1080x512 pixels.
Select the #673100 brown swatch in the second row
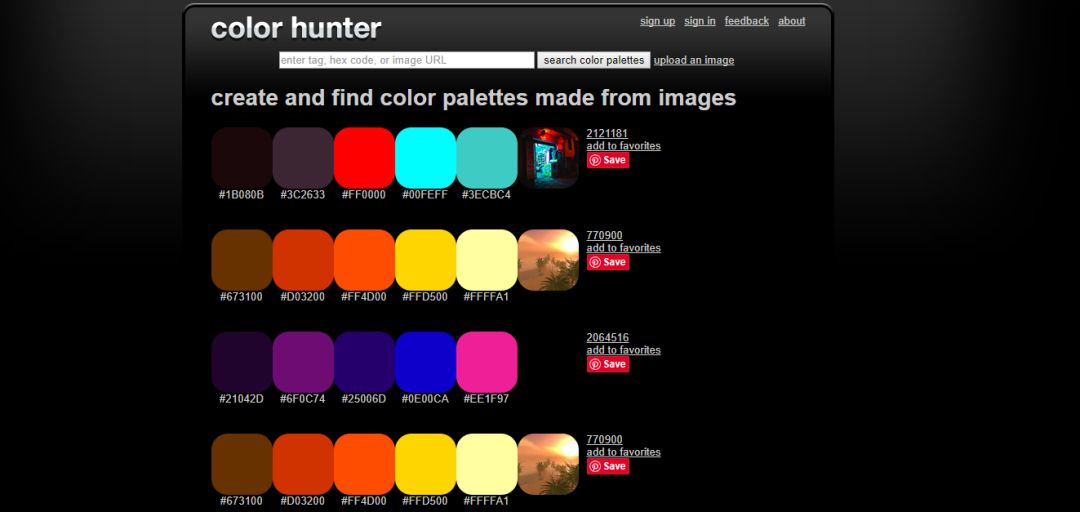coord(242,260)
